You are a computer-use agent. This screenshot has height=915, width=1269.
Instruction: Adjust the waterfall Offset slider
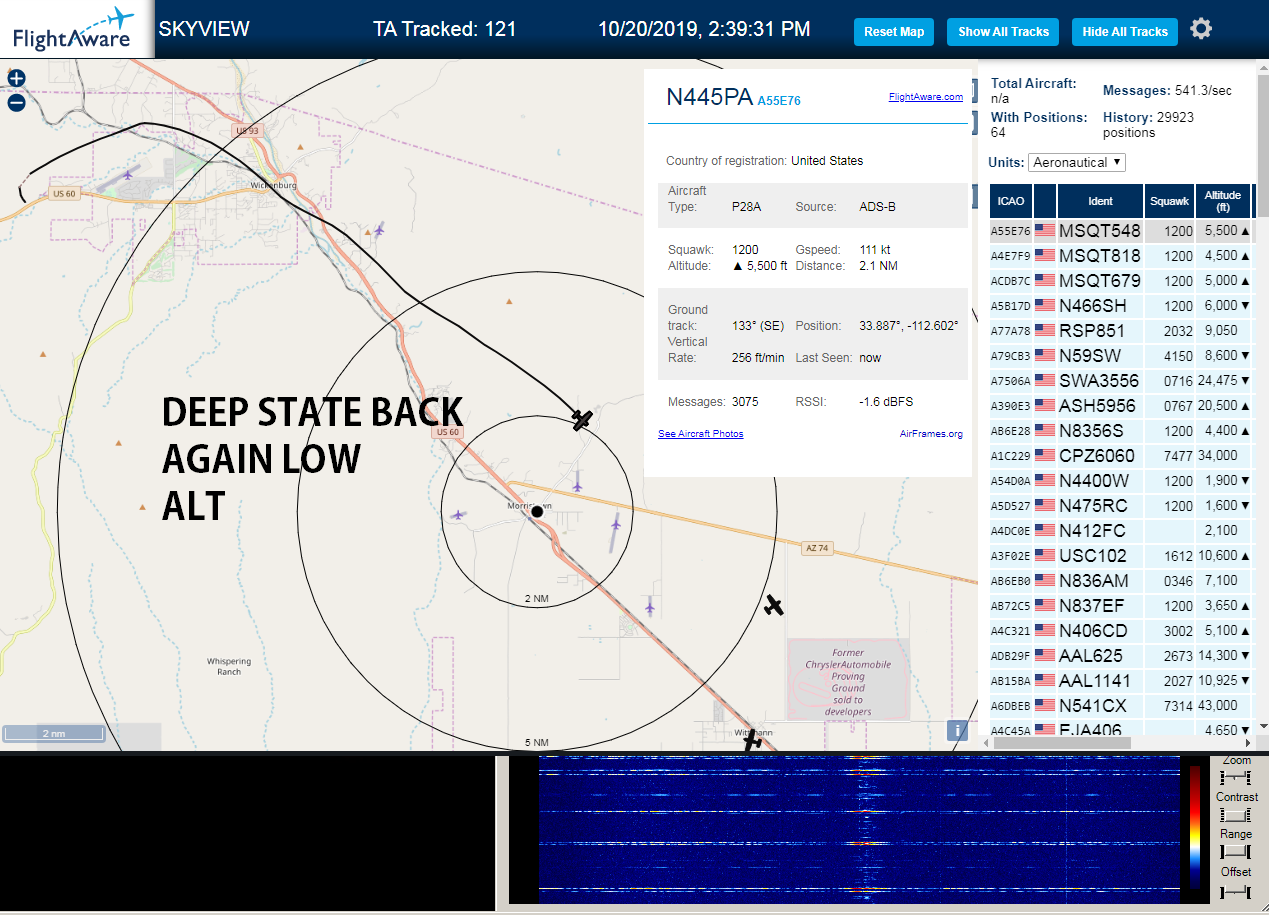[1236, 890]
